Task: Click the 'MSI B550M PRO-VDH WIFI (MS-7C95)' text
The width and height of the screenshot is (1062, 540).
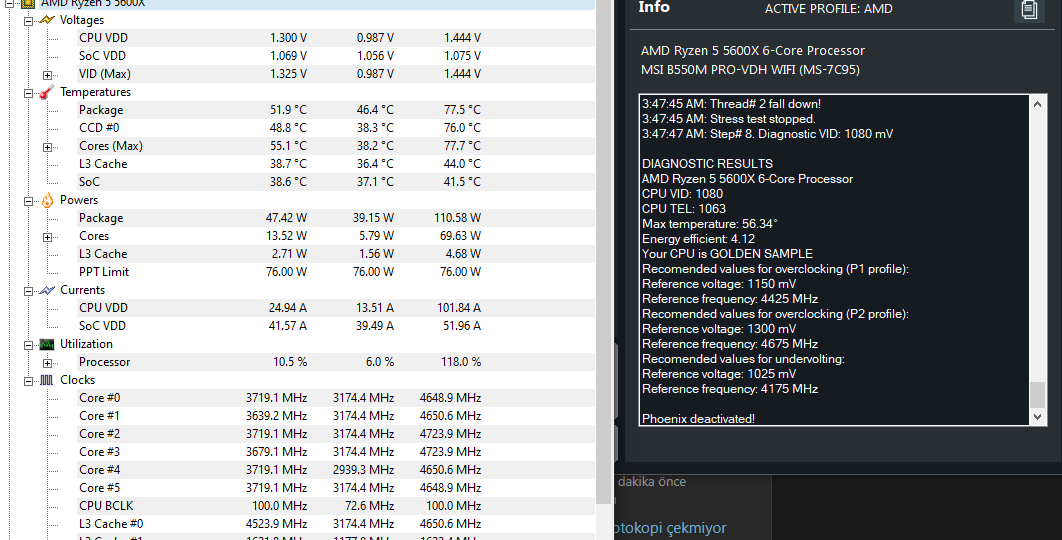Action: (750, 70)
